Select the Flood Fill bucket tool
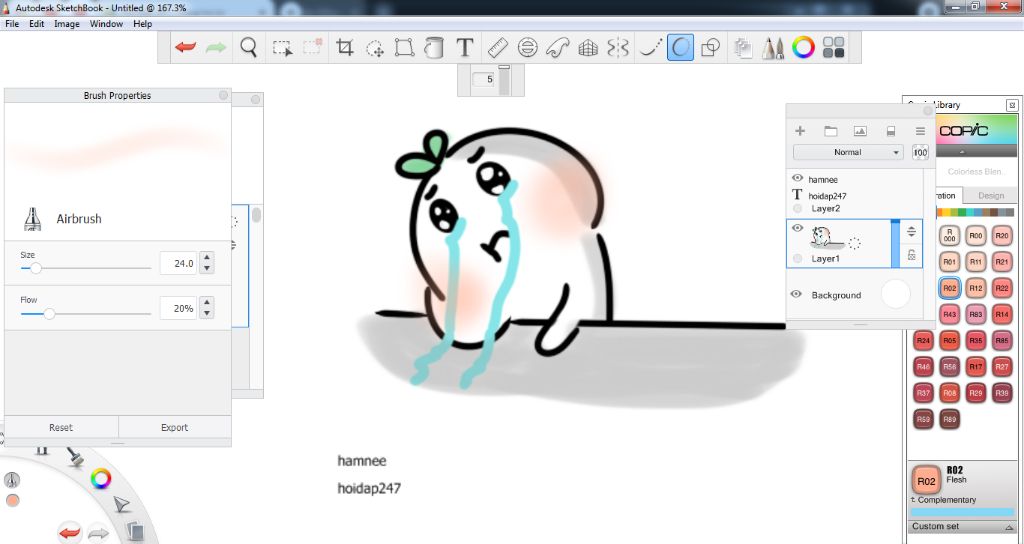This screenshot has width=1024, height=544. click(x=434, y=48)
